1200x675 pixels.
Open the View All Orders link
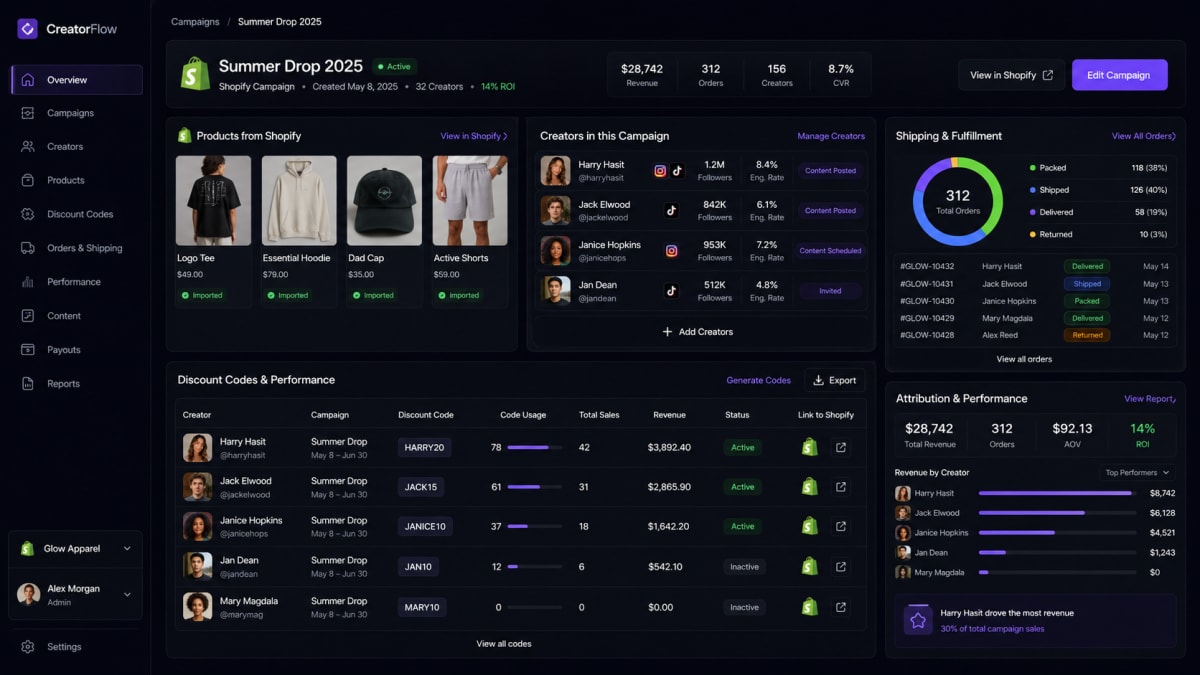[x=1144, y=136]
